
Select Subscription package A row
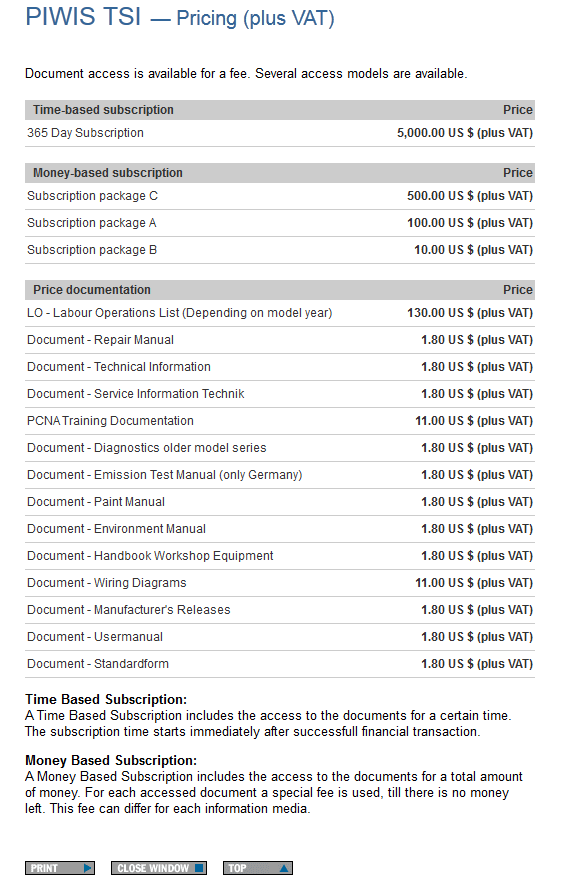click(280, 223)
